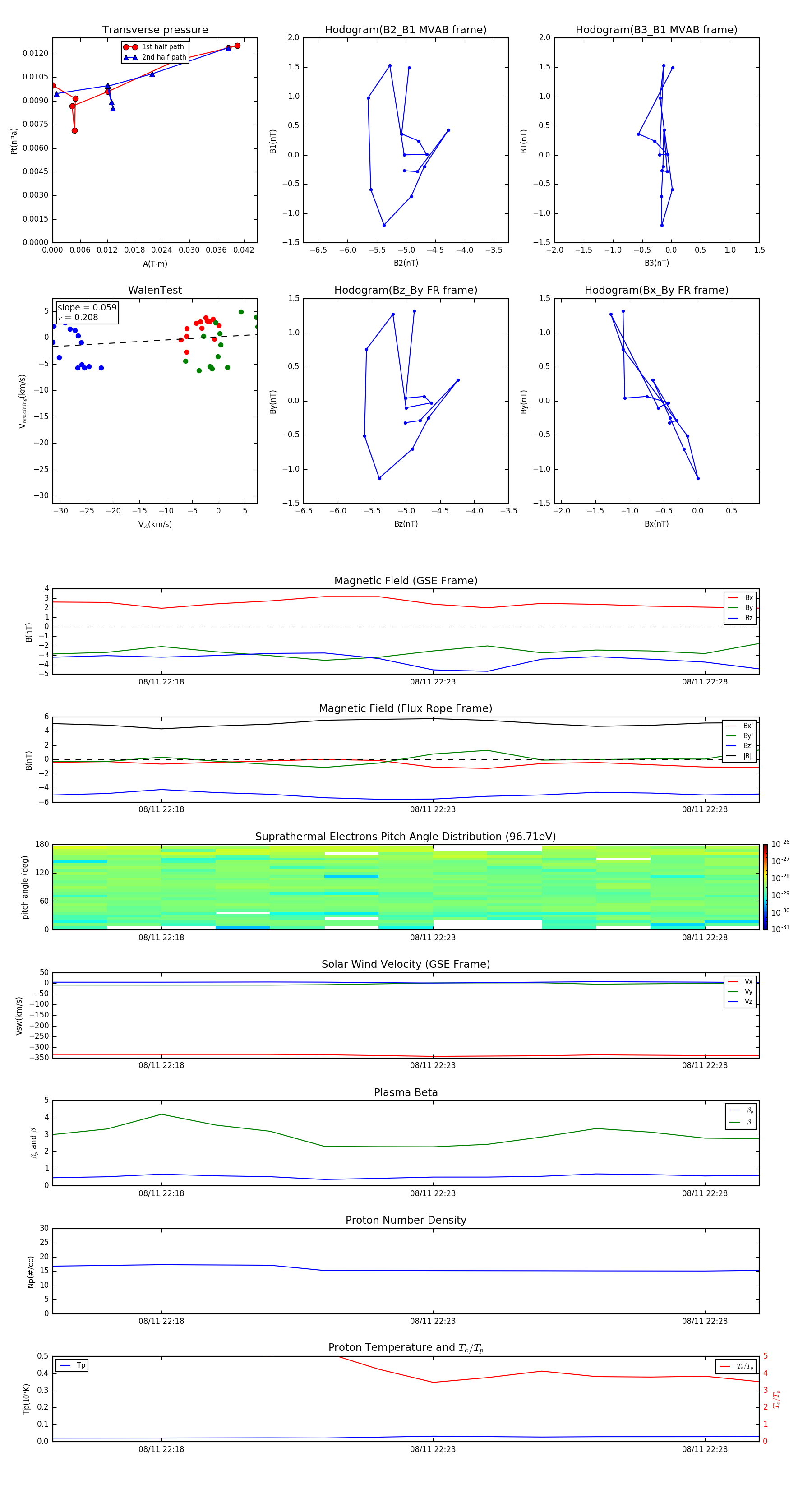Click the 'Pt(nPa)' y-axis label
This screenshot has height=1489, width=812.
tap(14, 140)
